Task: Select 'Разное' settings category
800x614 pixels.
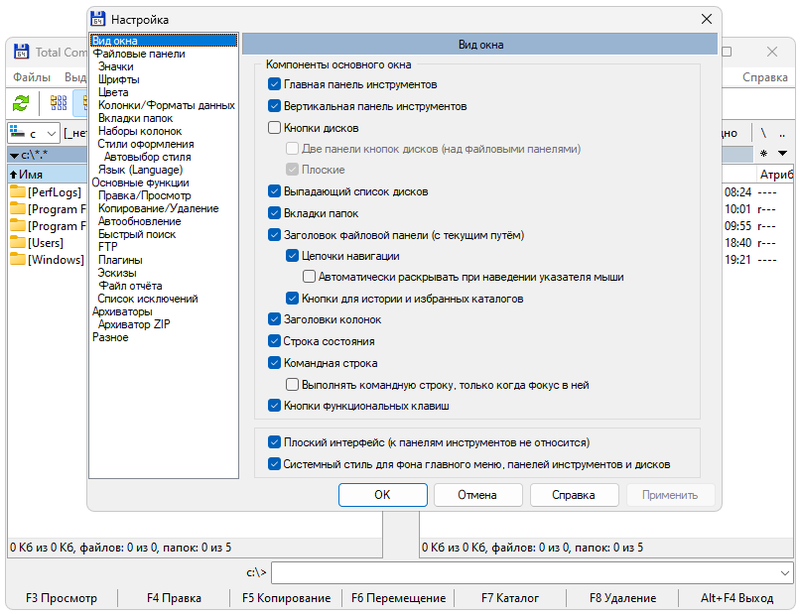Action: click(x=110, y=337)
